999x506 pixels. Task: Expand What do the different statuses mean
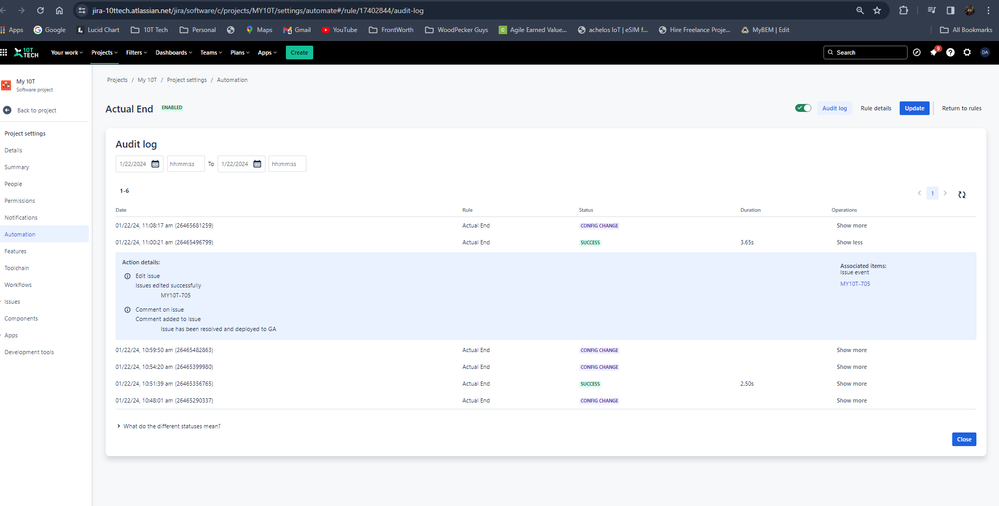(x=169, y=426)
